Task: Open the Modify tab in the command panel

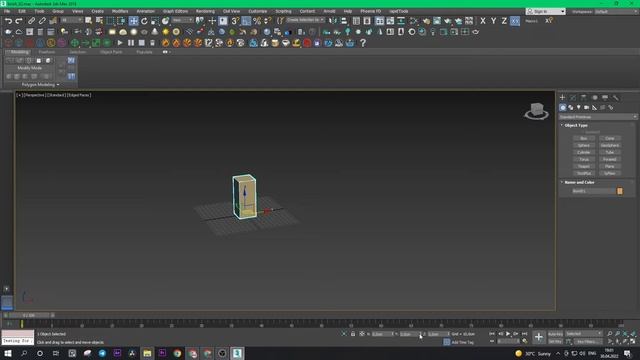Action: pyautogui.click(x=573, y=98)
